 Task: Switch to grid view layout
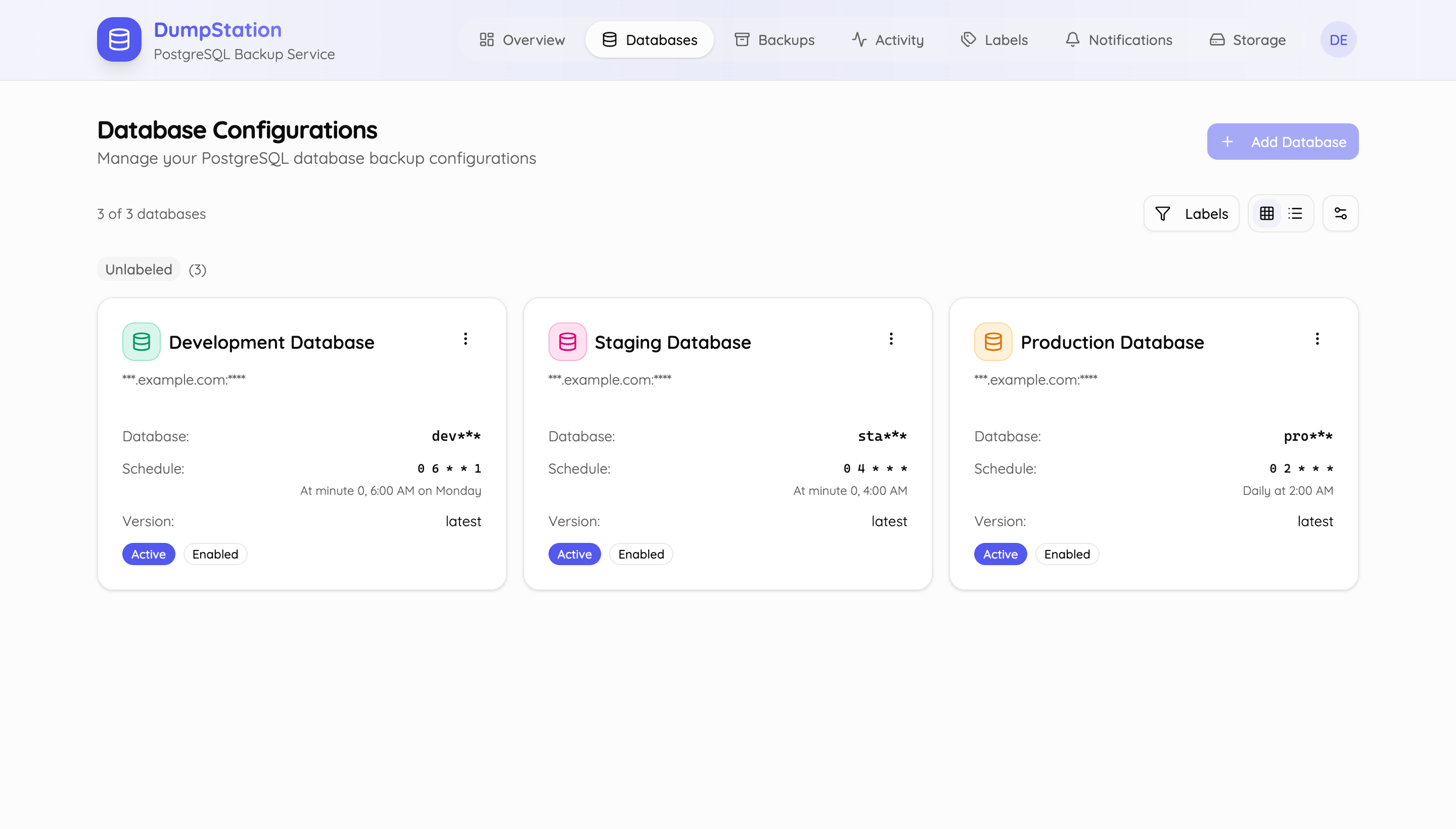(1266, 213)
